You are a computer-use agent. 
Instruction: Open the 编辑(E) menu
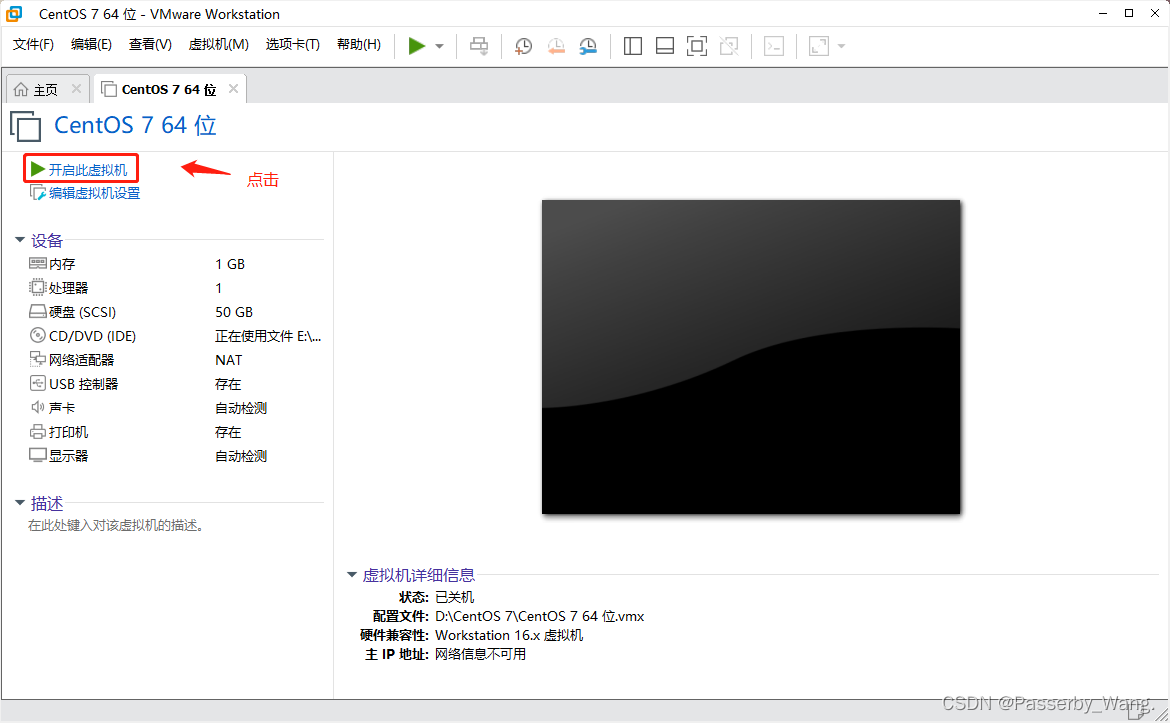(91, 45)
